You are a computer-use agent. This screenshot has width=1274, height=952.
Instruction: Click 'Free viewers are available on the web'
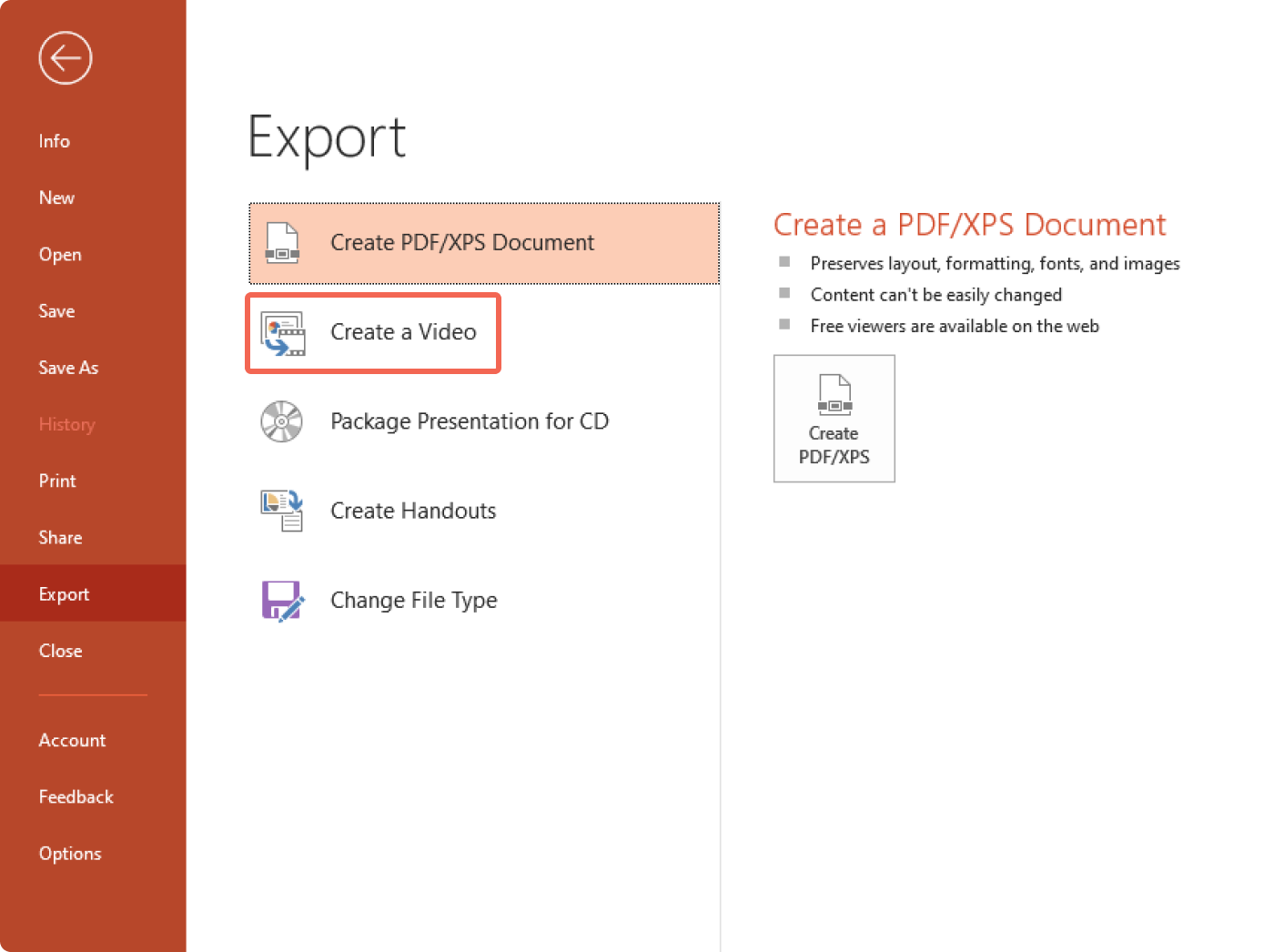955,326
